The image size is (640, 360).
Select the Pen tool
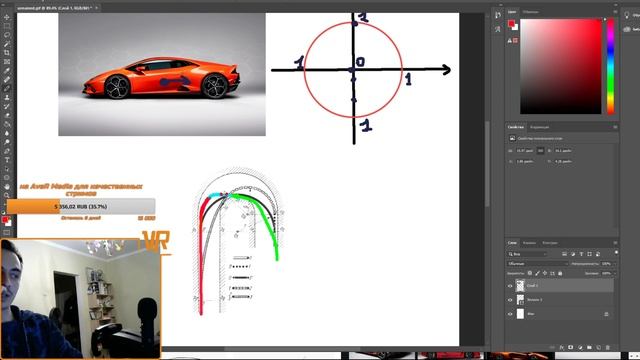click(7, 151)
